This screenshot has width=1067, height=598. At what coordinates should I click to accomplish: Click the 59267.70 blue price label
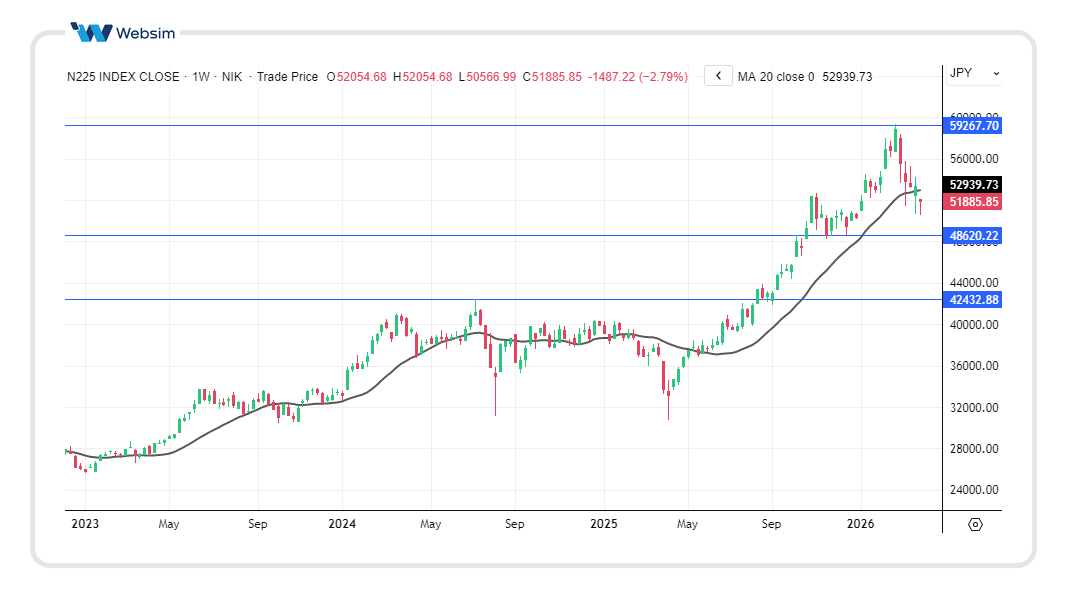click(x=973, y=126)
